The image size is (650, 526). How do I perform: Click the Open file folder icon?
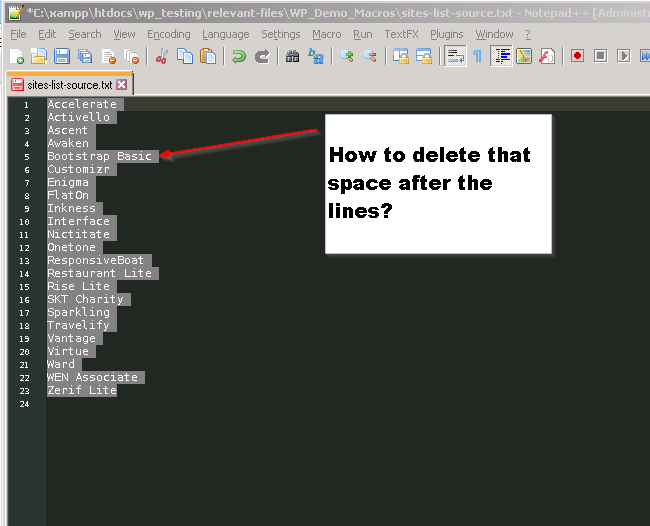point(38,56)
